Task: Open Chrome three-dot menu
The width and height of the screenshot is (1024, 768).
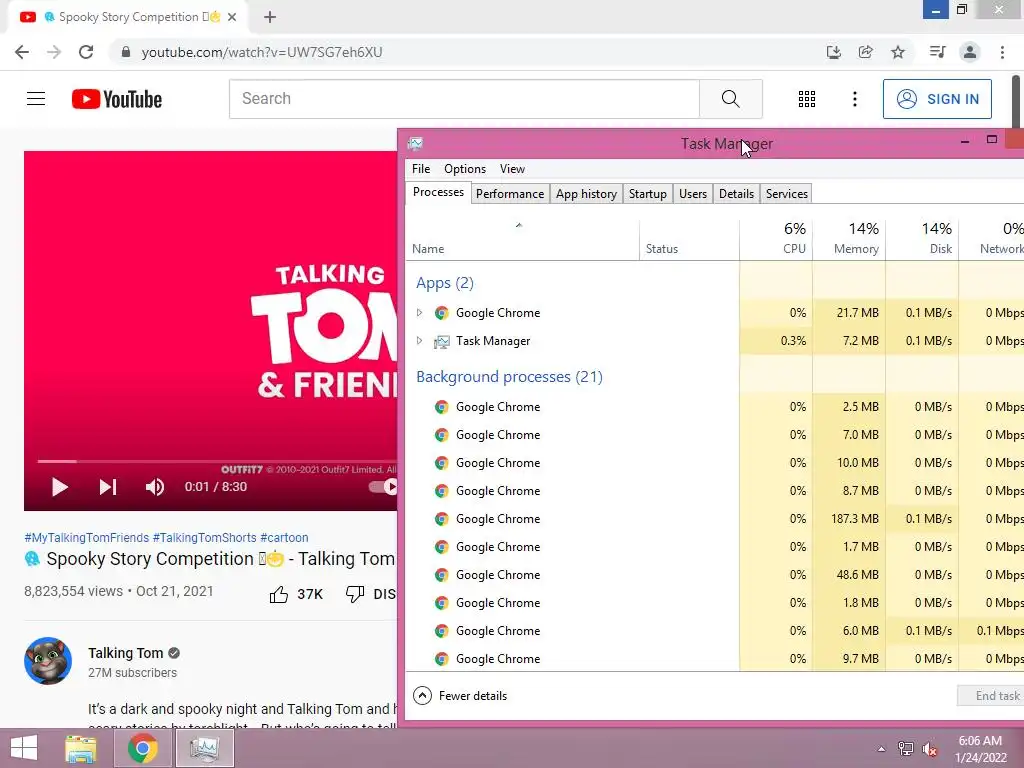Action: [x=1002, y=52]
